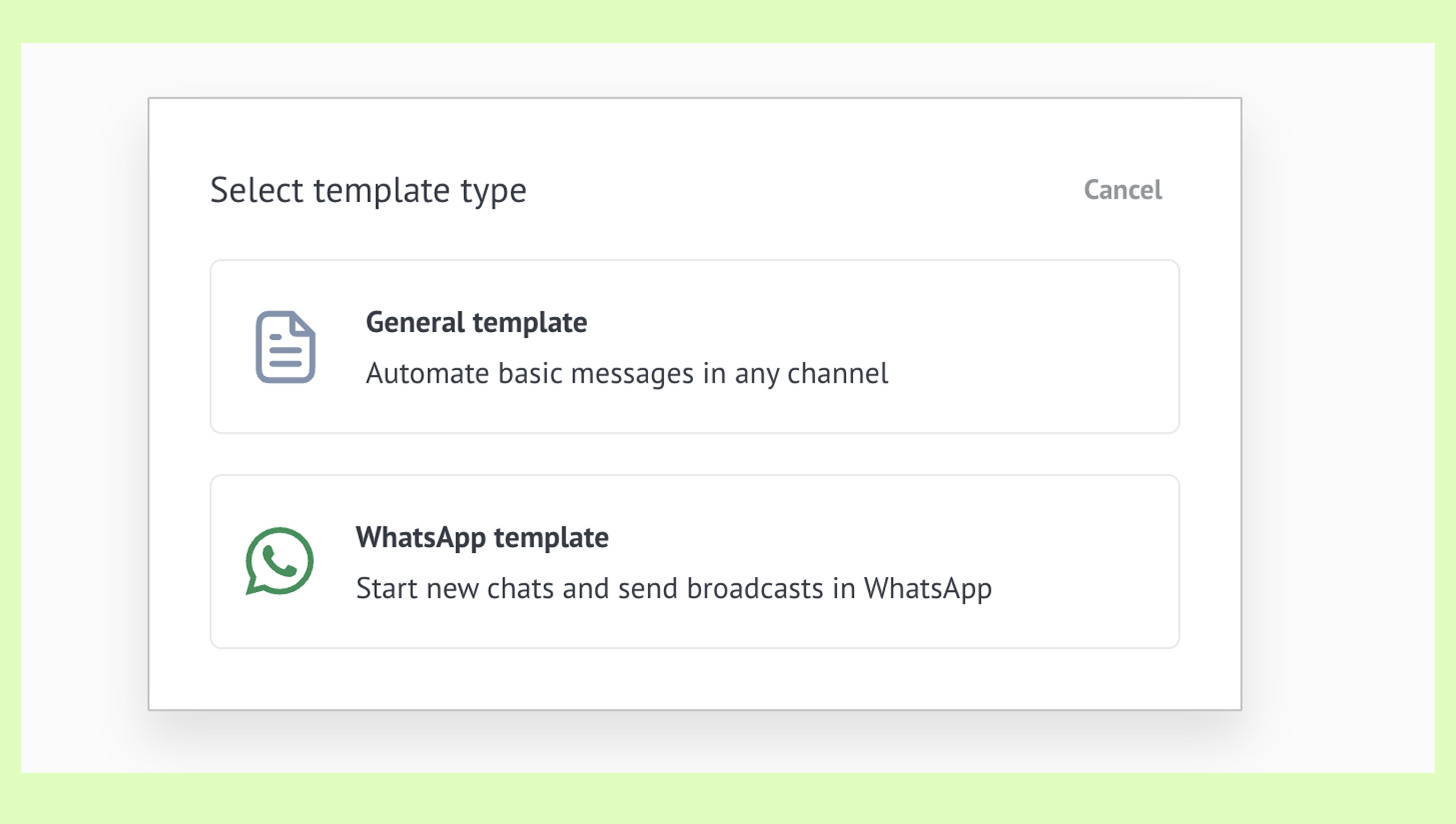Click the empty right side of General template card

(x=1047, y=346)
